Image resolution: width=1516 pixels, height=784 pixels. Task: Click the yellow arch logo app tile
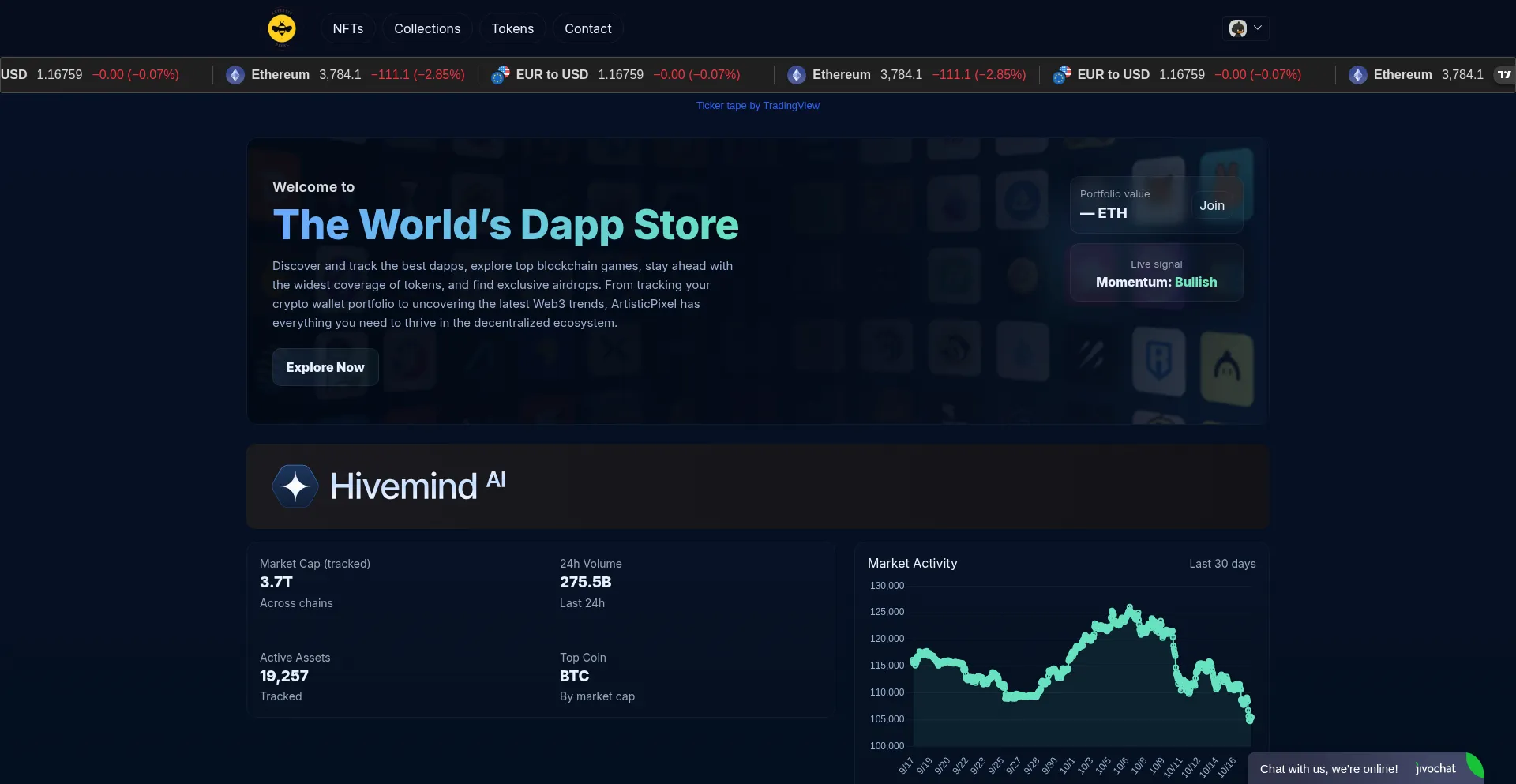click(1227, 368)
